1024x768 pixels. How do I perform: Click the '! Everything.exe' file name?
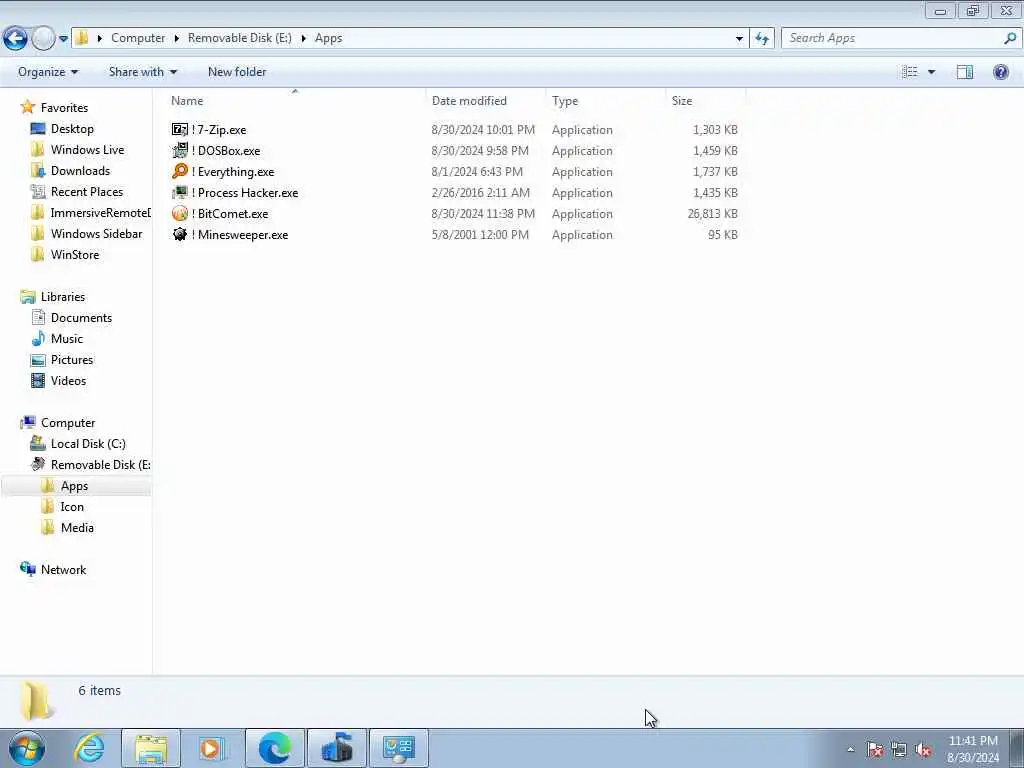(233, 172)
